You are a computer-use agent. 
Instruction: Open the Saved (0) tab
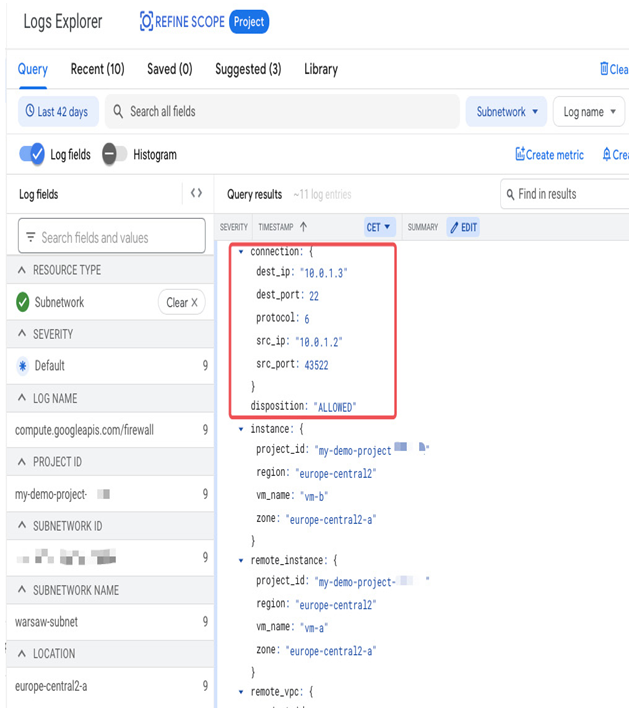pos(170,69)
